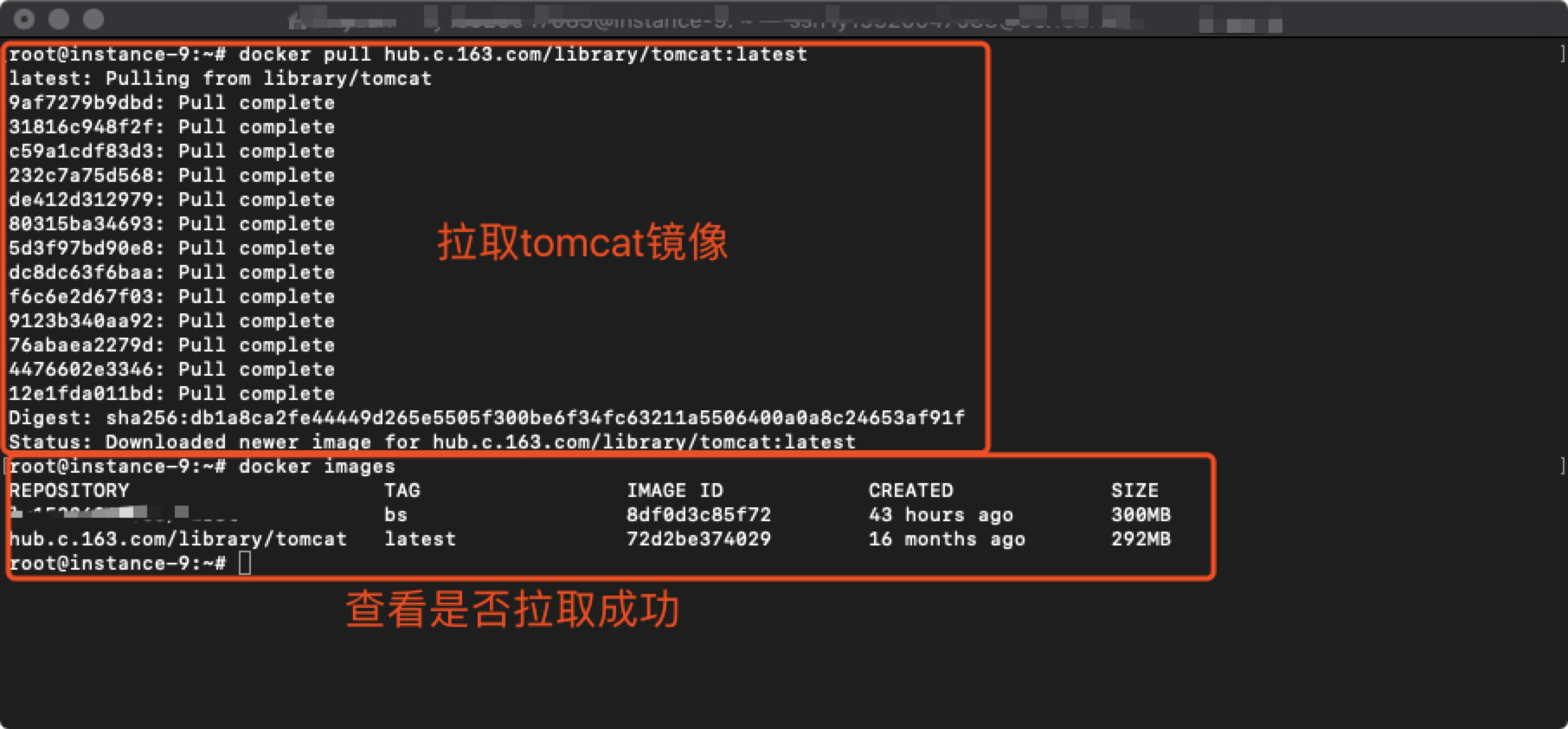
Task: Click the red close window button
Action: (x=24, y=18)
